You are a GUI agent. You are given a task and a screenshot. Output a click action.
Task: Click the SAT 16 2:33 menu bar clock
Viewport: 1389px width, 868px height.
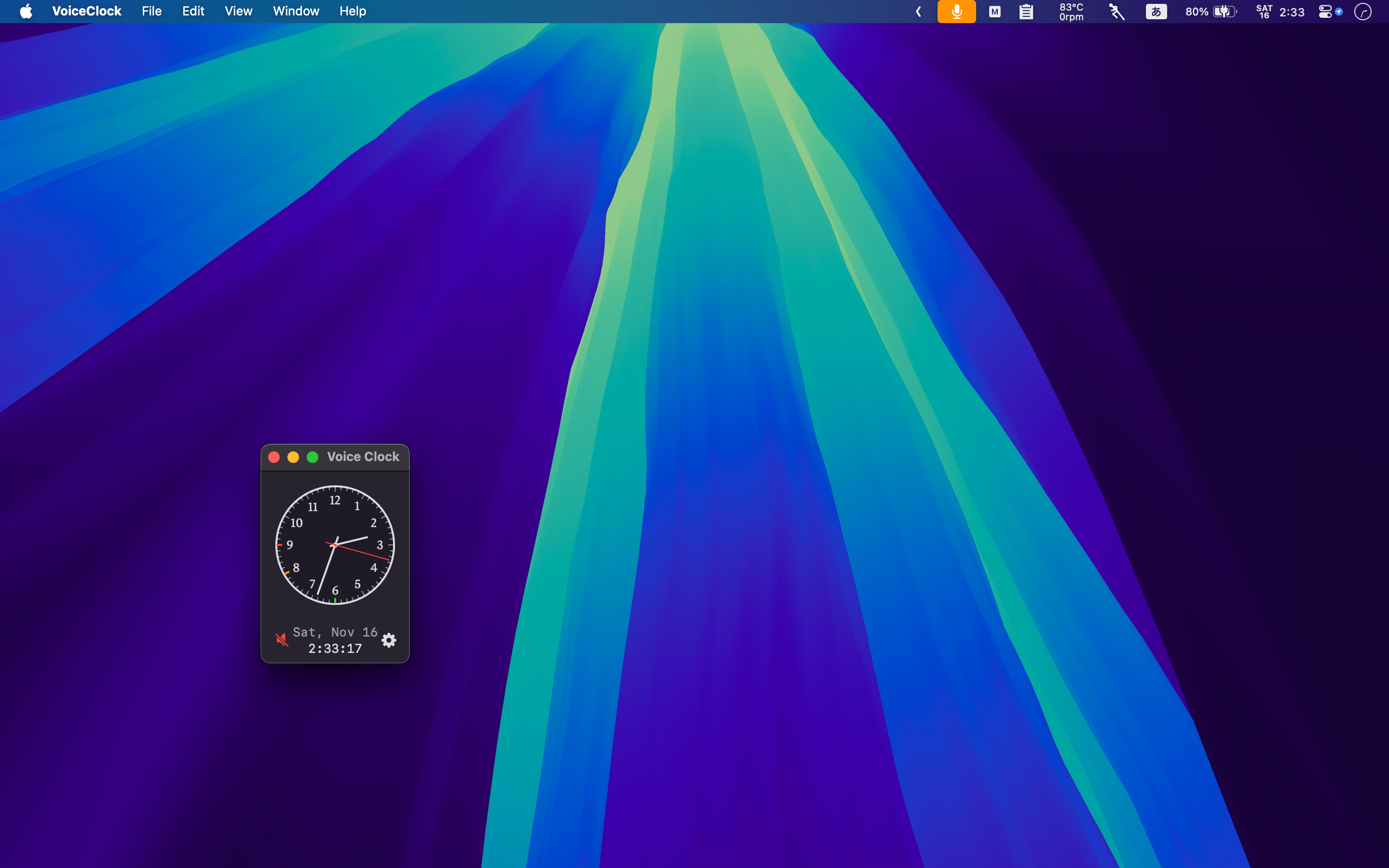[1280, 12]
